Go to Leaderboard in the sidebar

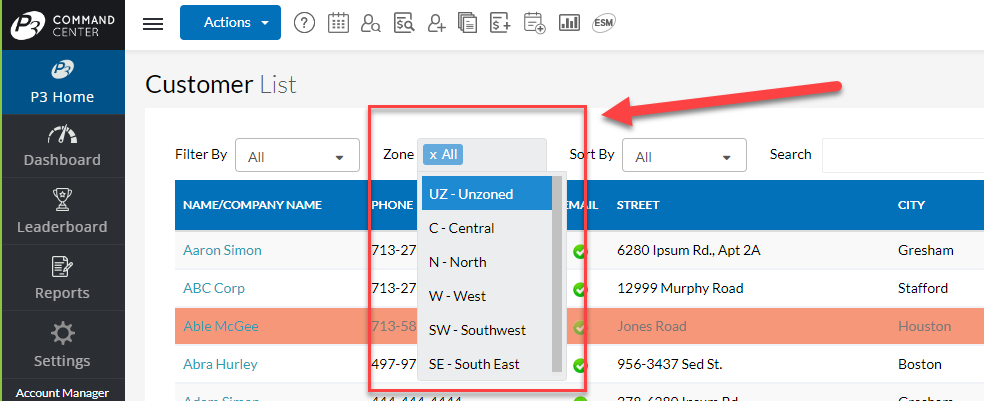(63, 212)
